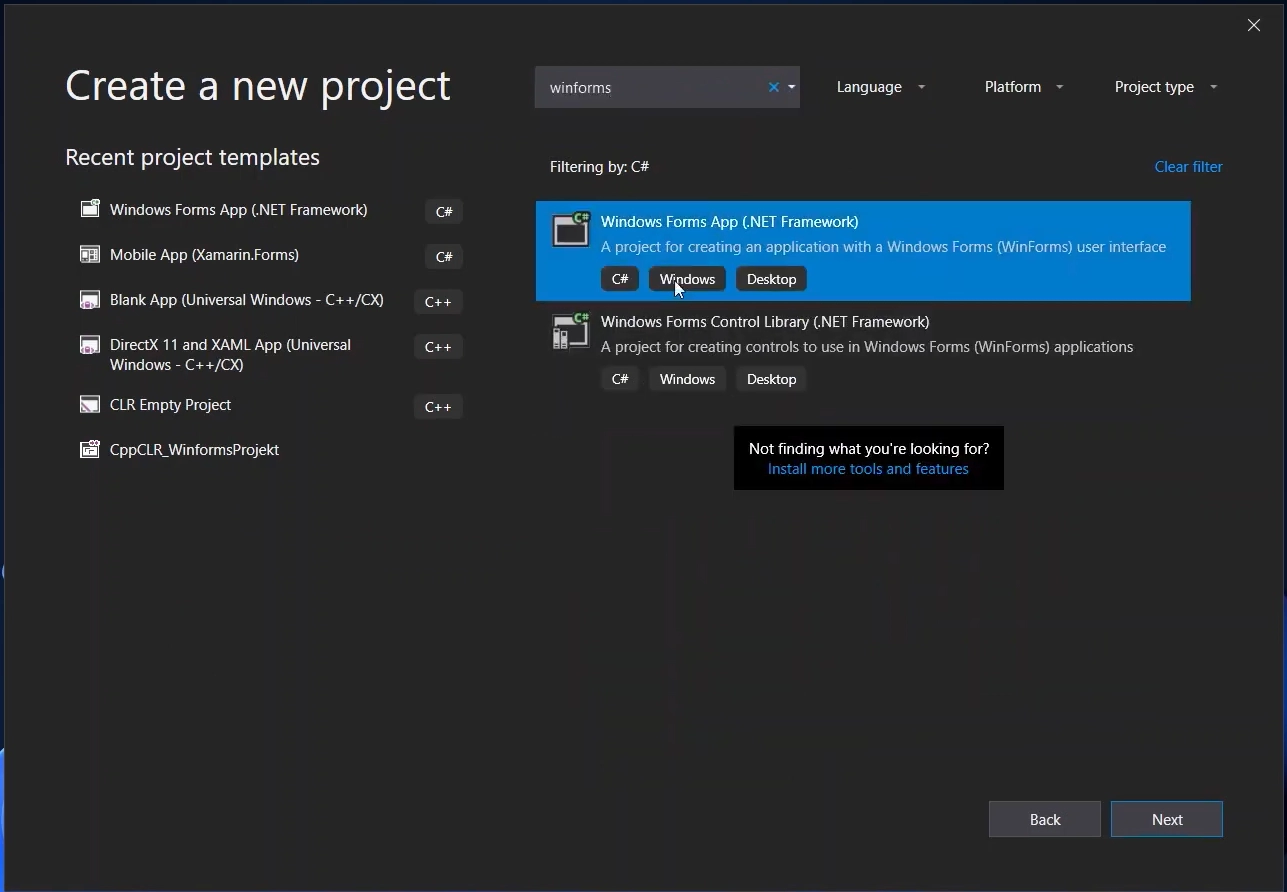1287x892 pixels.
Task: Click the CLR Empty Project template icon
Action: [90, 404]
